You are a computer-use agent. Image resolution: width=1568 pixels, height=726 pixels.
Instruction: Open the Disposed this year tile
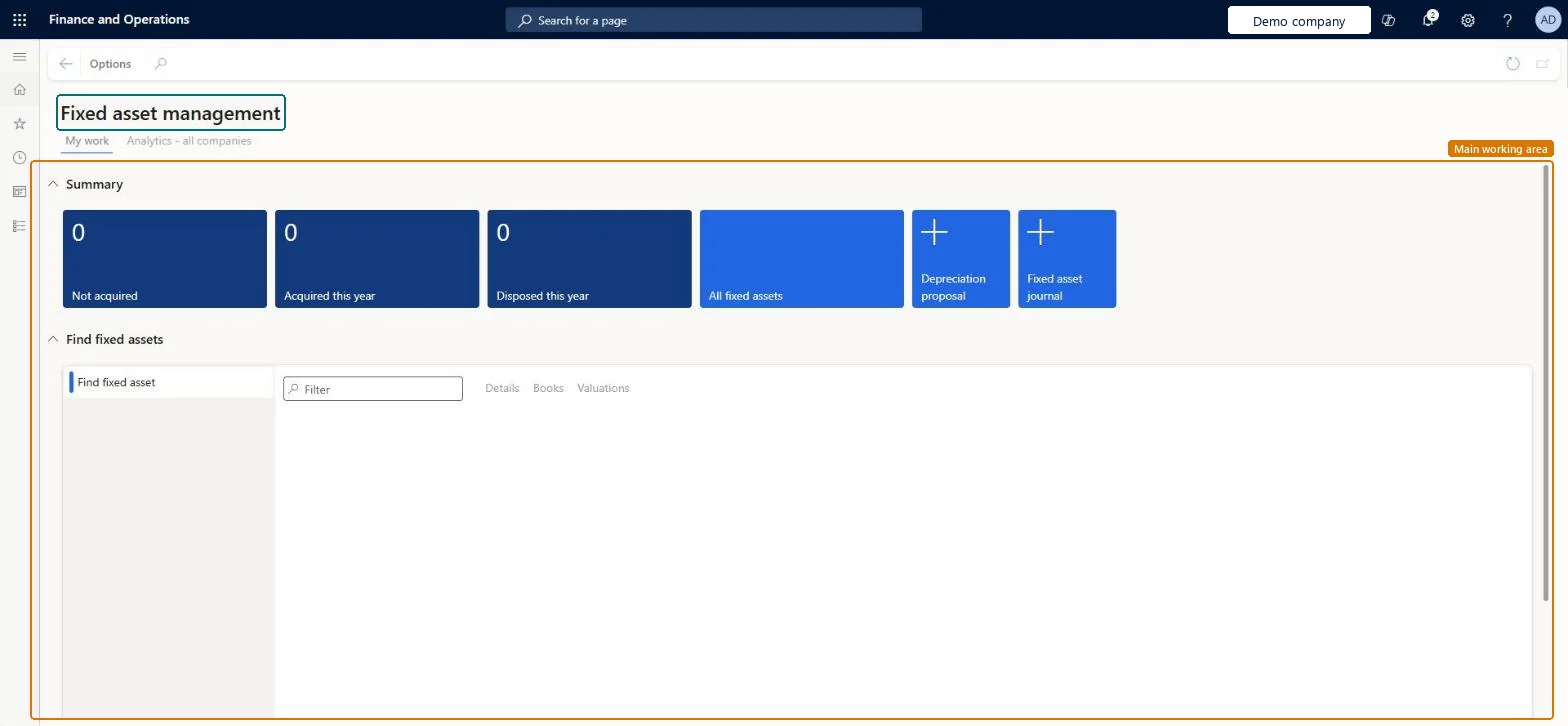tap(589, 259)
